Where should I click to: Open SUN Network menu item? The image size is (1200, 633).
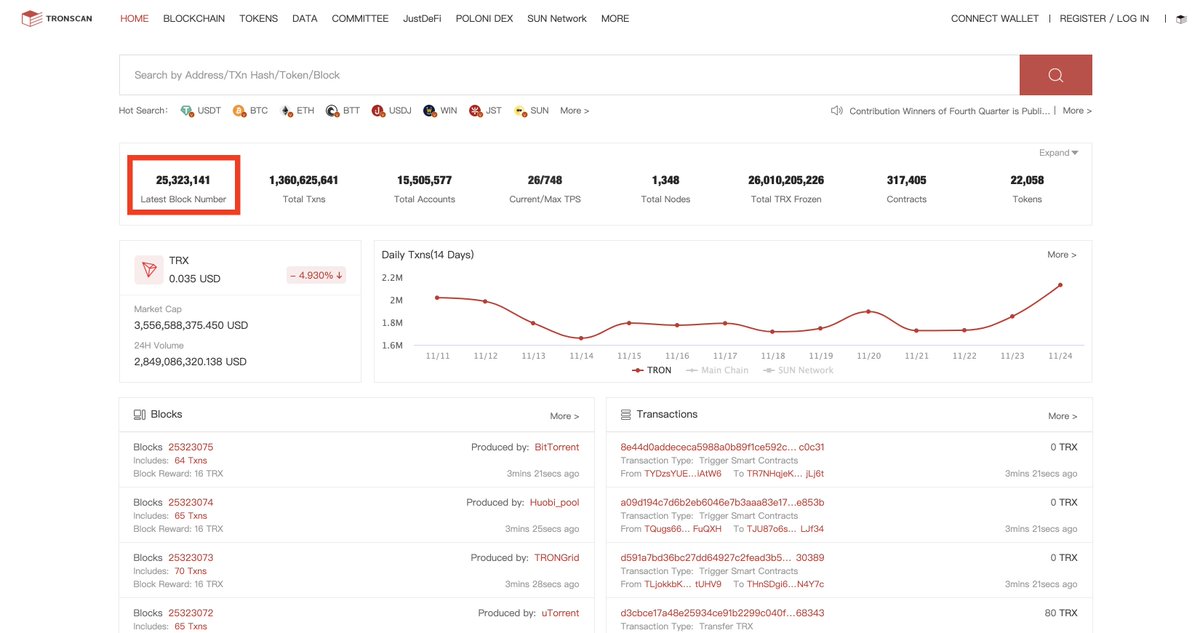pos(557,18)
